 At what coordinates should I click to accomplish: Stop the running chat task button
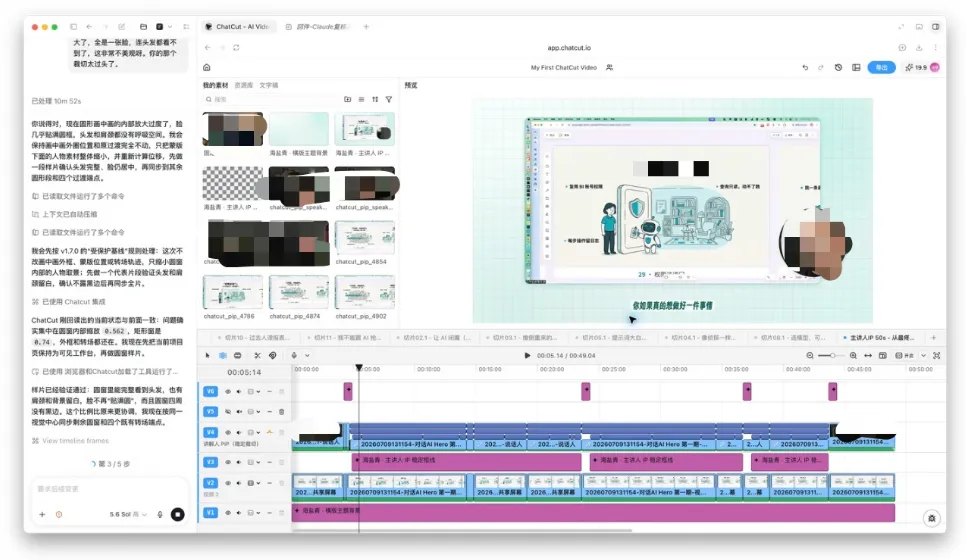[177, 514]
